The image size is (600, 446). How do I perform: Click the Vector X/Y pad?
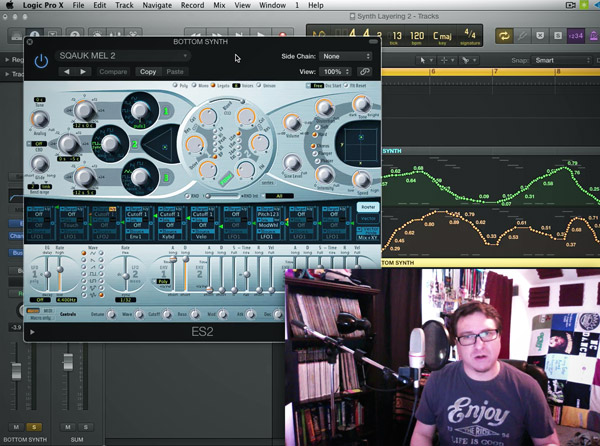coord(360,145)
